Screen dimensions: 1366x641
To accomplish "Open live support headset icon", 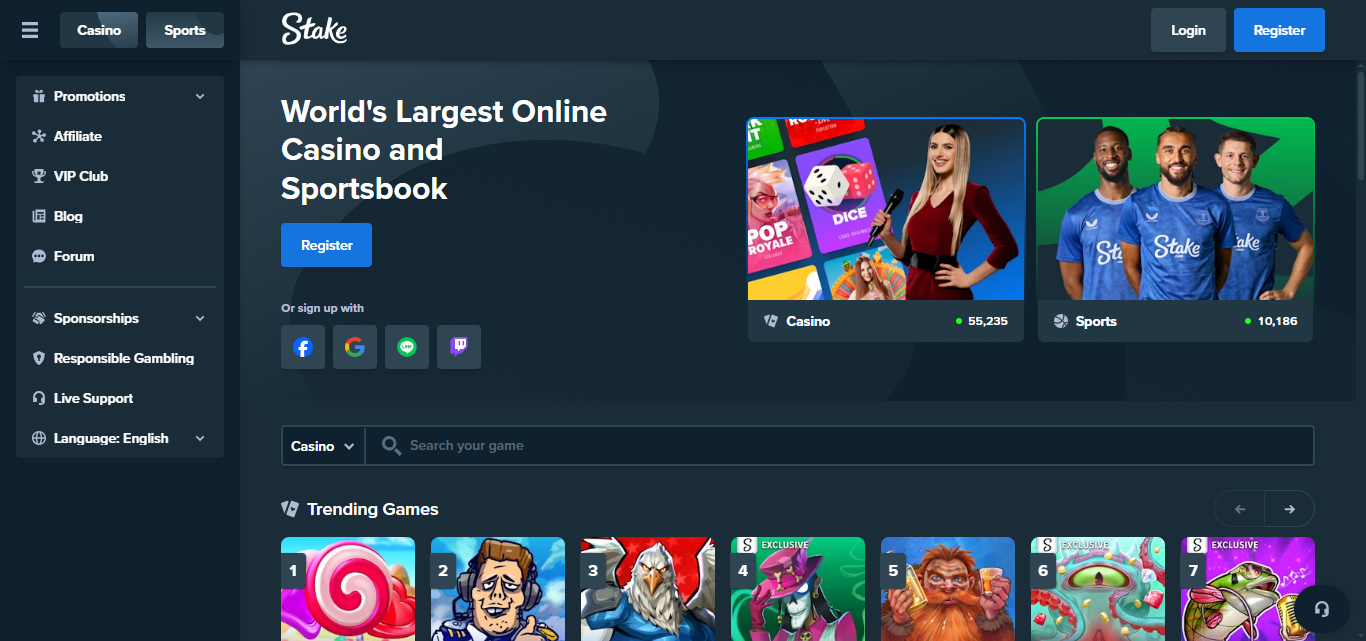I will [x=1322, y=609].
